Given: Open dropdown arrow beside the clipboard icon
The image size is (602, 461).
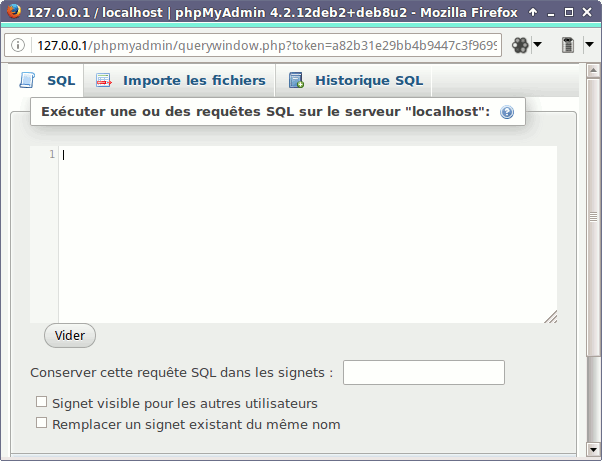Looking at the screenshot, I should [x=589, y=45].
